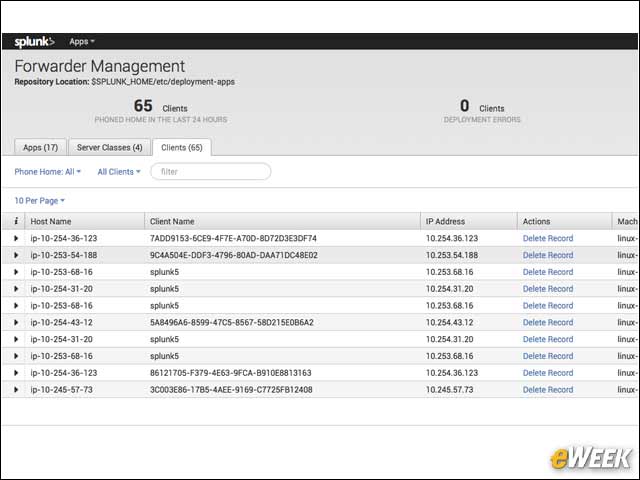Open the Apps menu in the top bar

pos(82,42)
